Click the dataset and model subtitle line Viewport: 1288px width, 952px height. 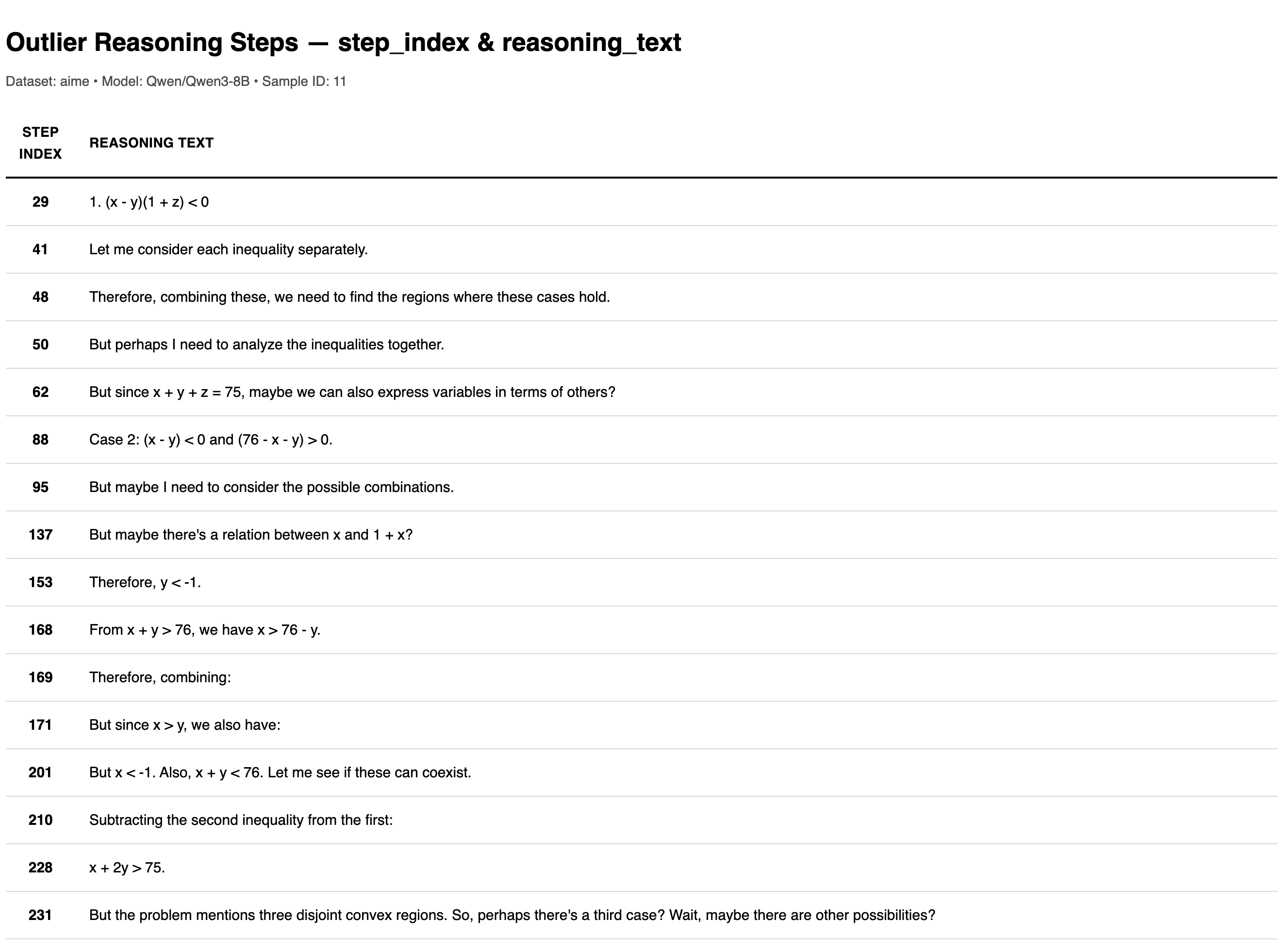click(176, 81)
